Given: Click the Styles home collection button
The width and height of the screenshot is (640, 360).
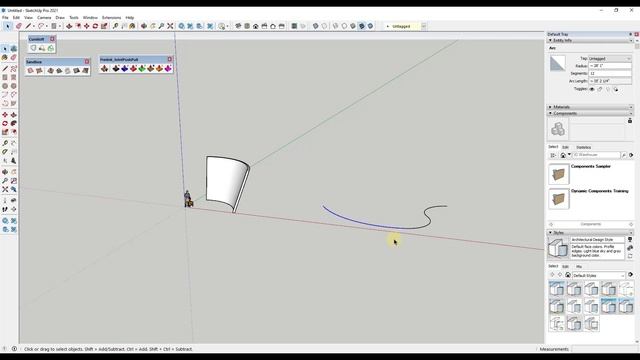Looking at the screenshot, I should (x=568, y=275).
